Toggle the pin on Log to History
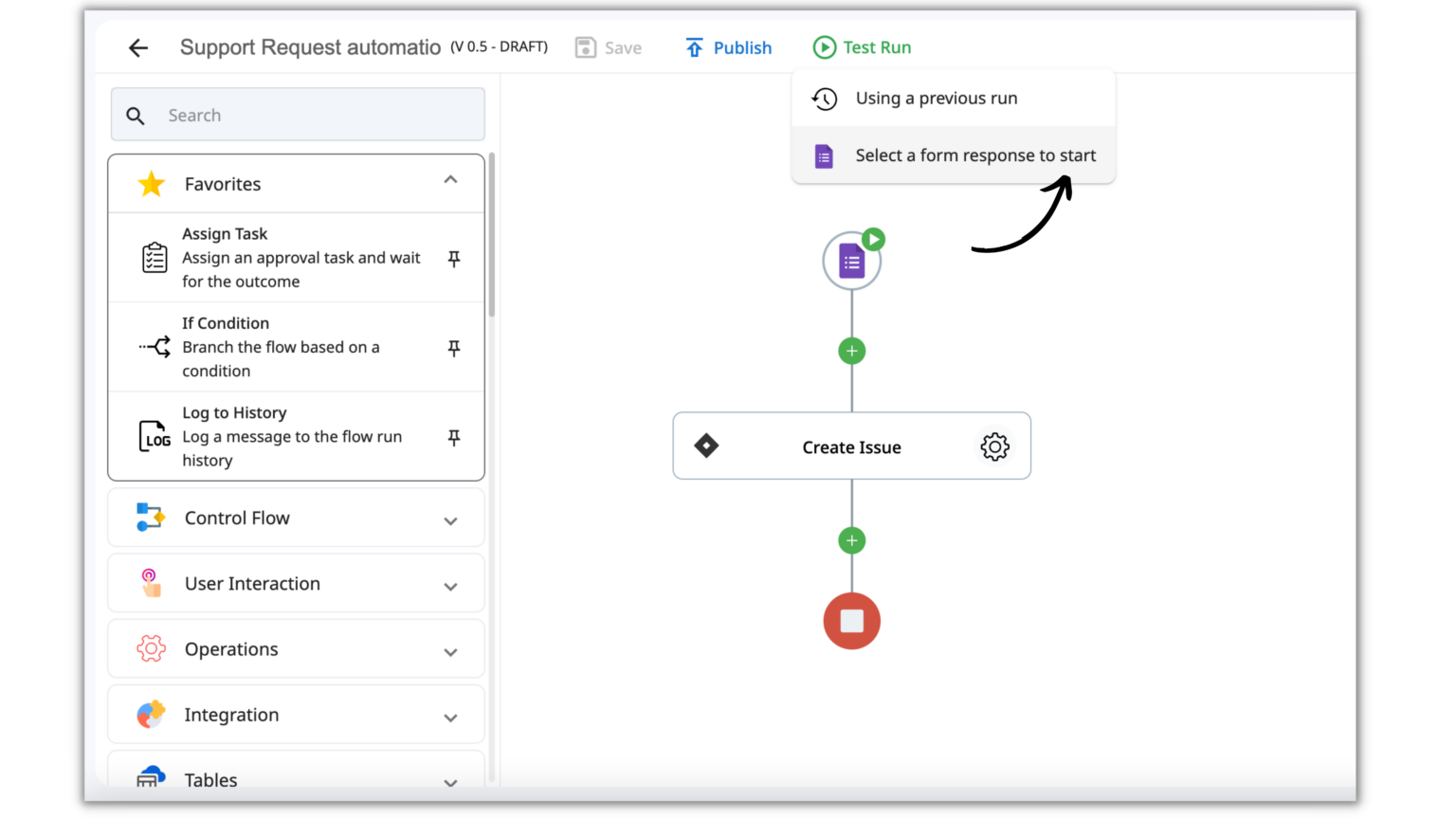This screenshot has width=1456, height=819. click(454, 436)
